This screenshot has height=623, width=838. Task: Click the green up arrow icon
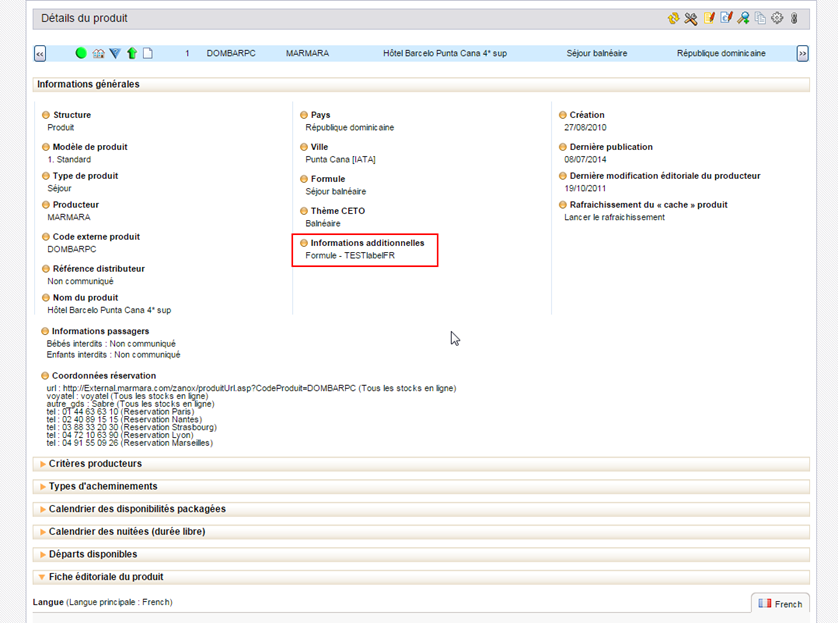click(x=131, y=54)
